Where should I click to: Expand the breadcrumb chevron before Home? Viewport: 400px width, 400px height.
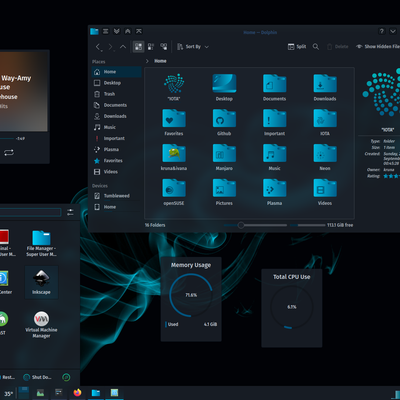(147, 61)
